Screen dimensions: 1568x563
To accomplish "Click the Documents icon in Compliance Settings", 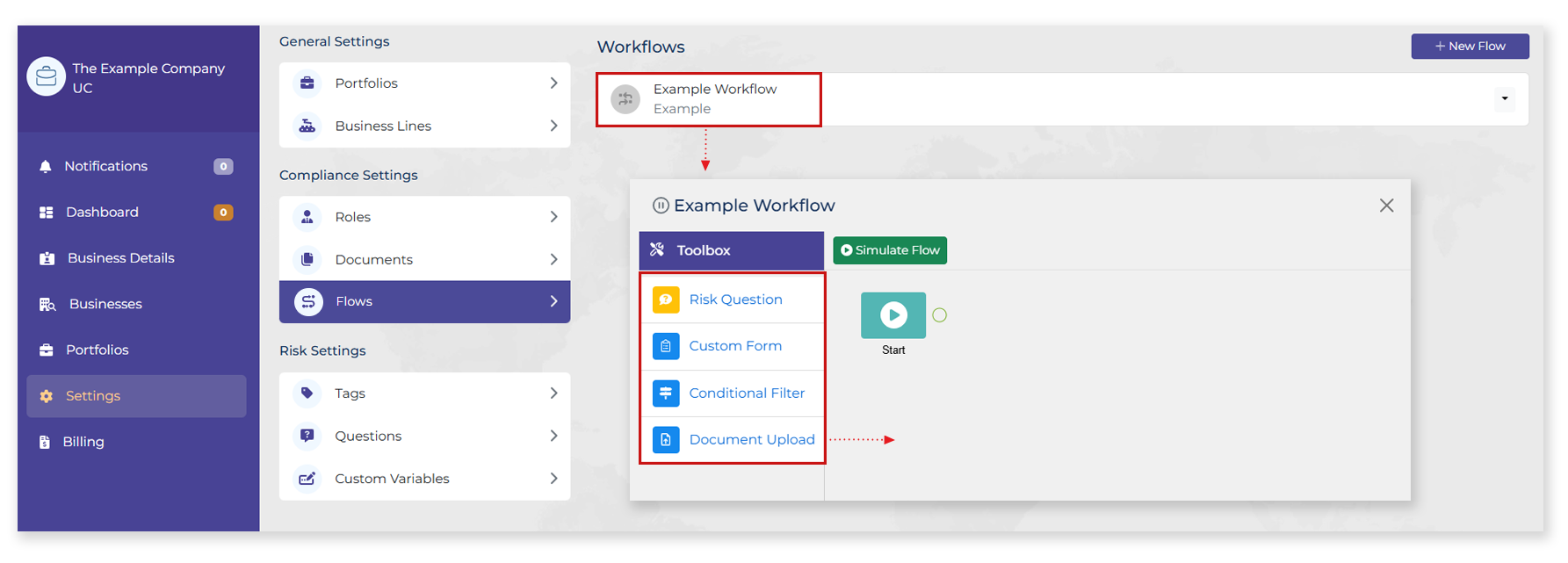I will [x=307, y=259].
